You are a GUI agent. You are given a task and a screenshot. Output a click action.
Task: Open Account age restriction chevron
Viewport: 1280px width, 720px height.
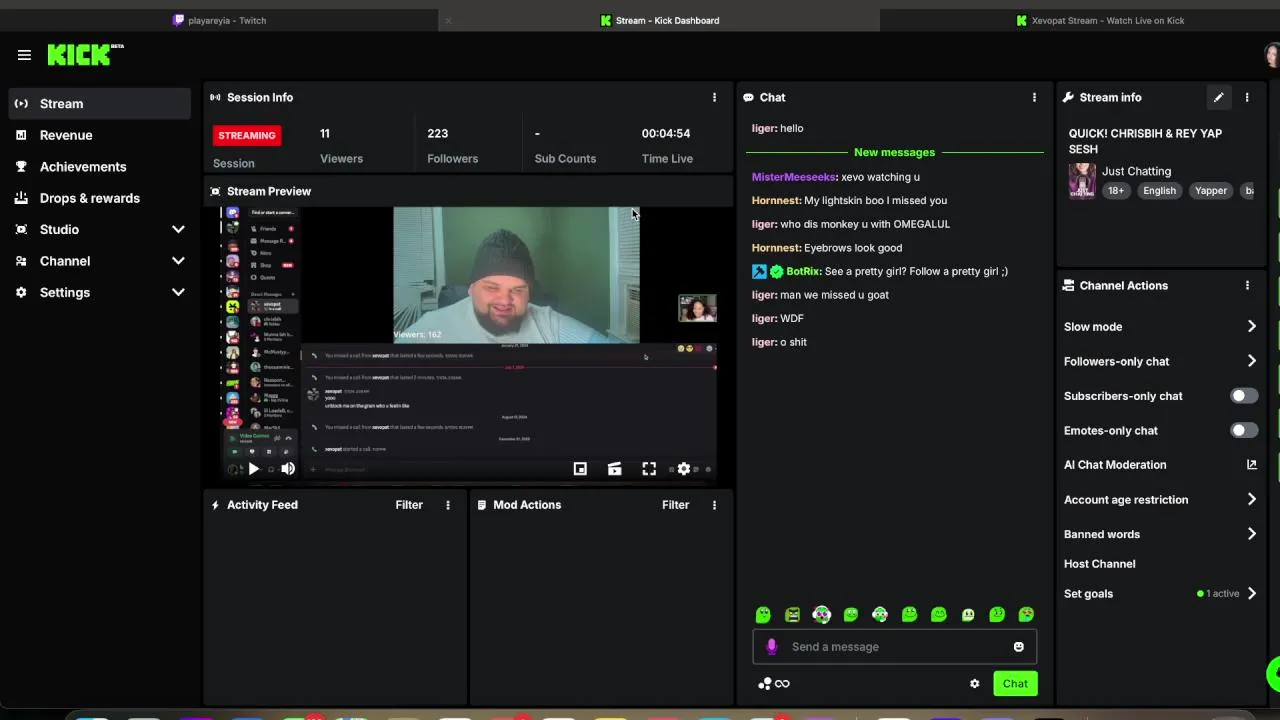(x=1251, y=499)
